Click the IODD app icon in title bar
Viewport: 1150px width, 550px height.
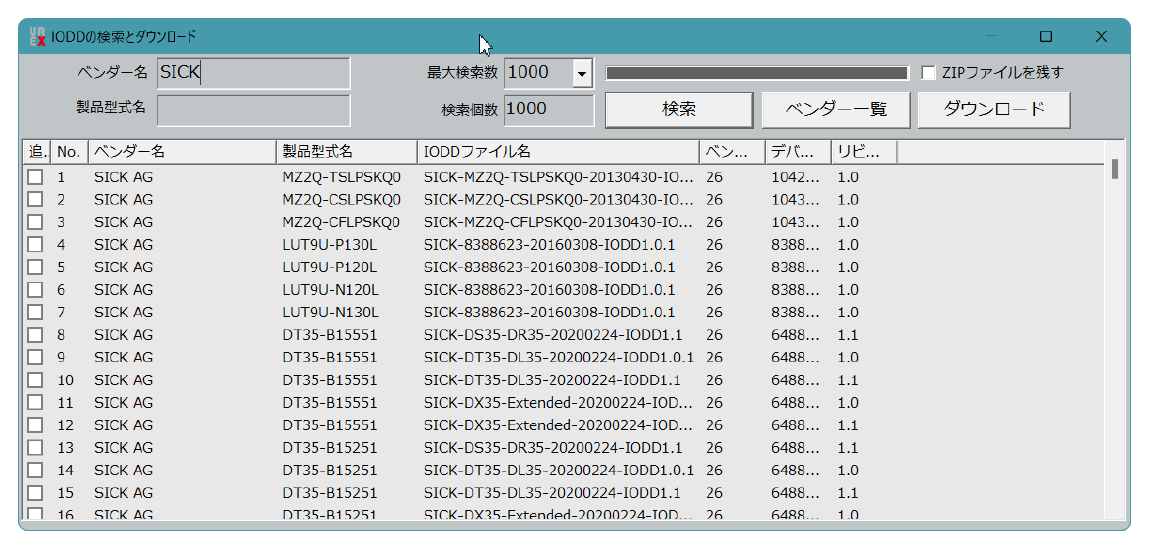coord(37,36)
